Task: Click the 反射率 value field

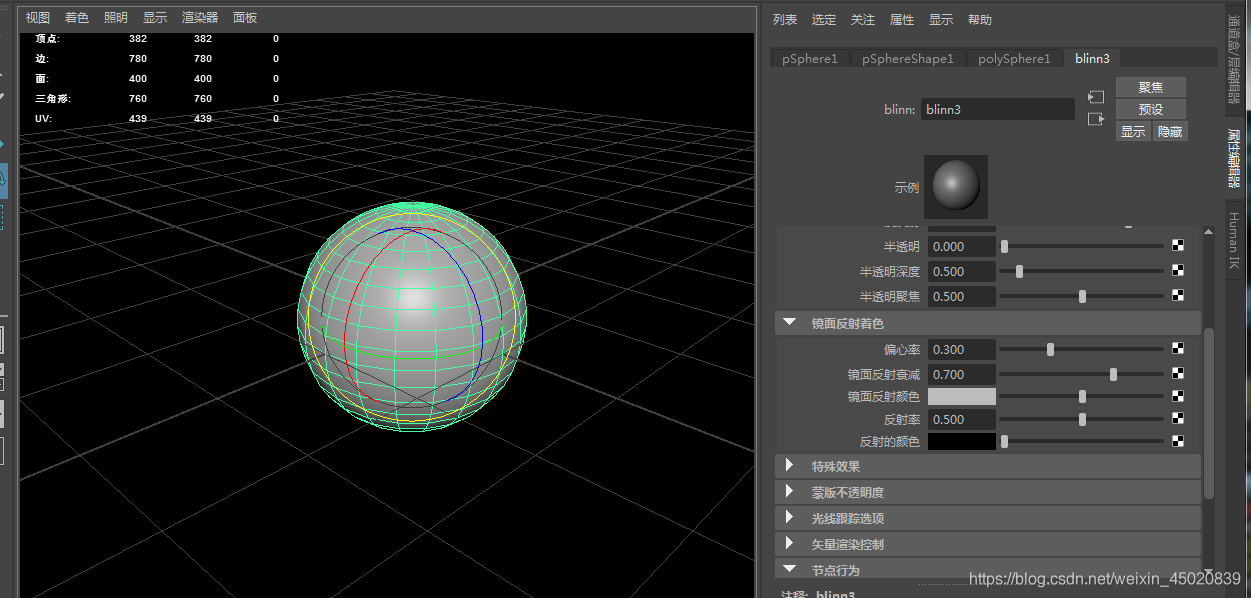Action: (962, 419)
